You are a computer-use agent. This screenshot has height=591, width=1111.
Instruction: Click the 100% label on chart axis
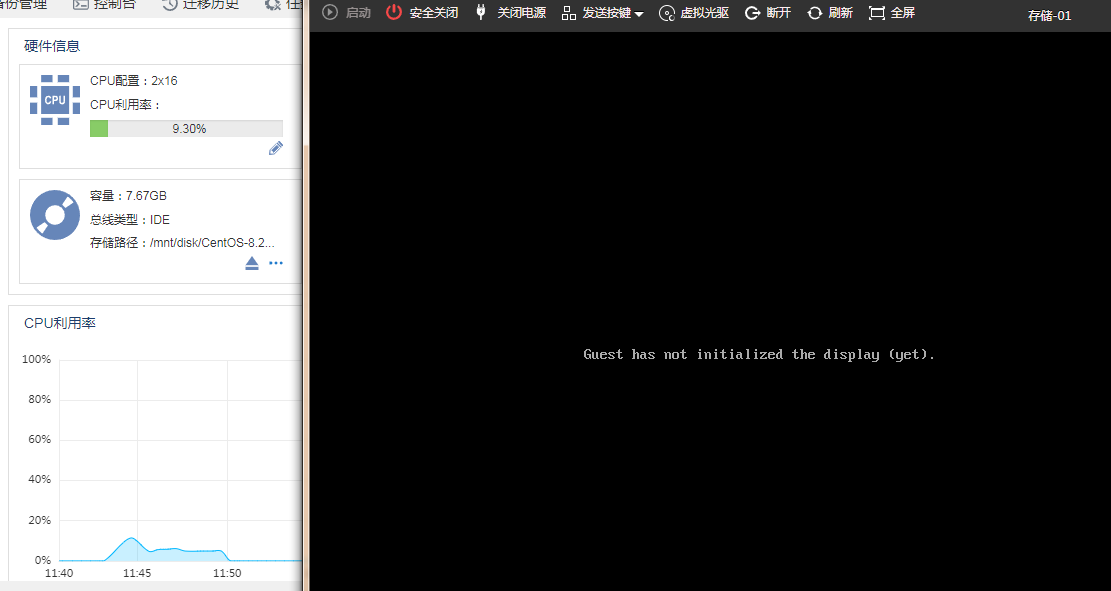[x=36, y=359]
